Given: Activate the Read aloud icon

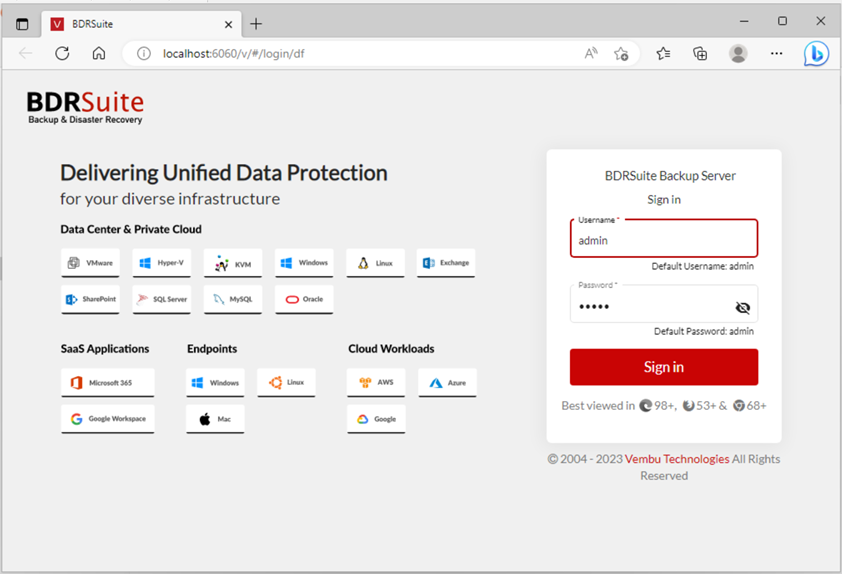Looking at the screenshot, I should 591,54.
